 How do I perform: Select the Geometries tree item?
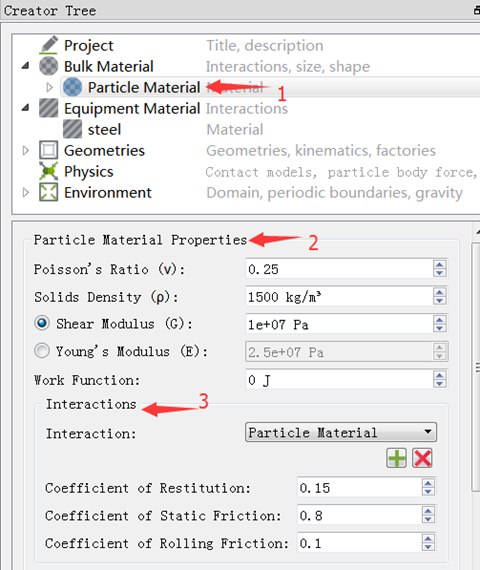click(104, 150)
